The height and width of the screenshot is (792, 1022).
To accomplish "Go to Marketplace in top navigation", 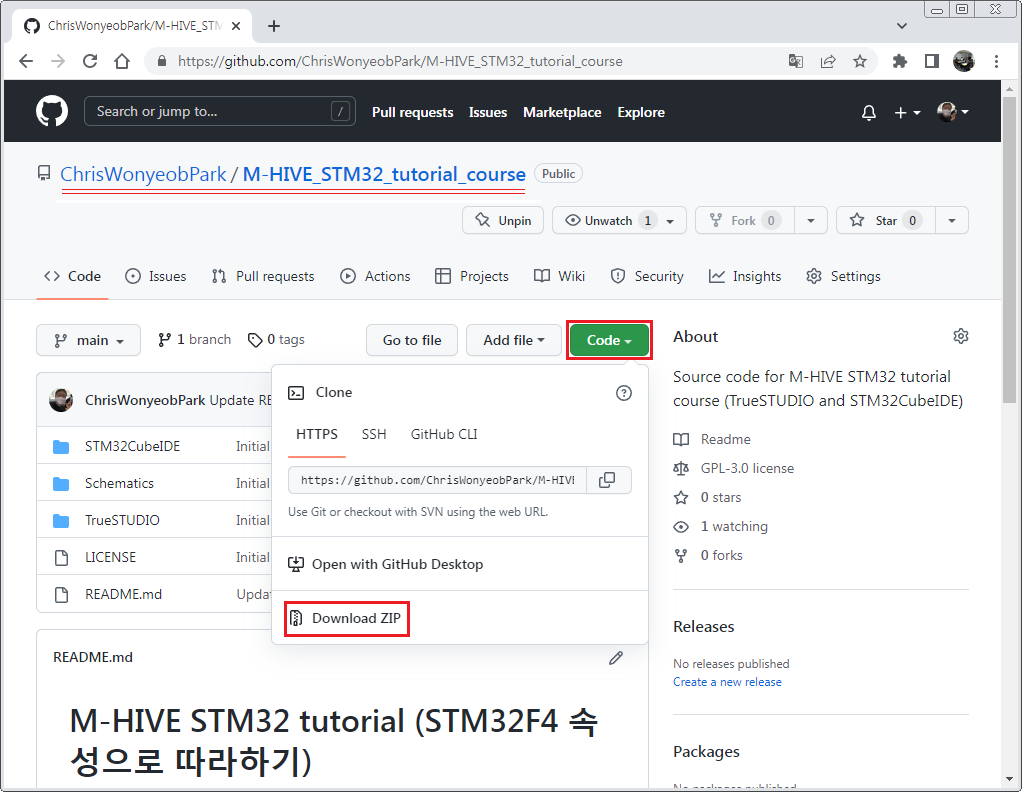I will pyautogui.click(x=562, y=112).
